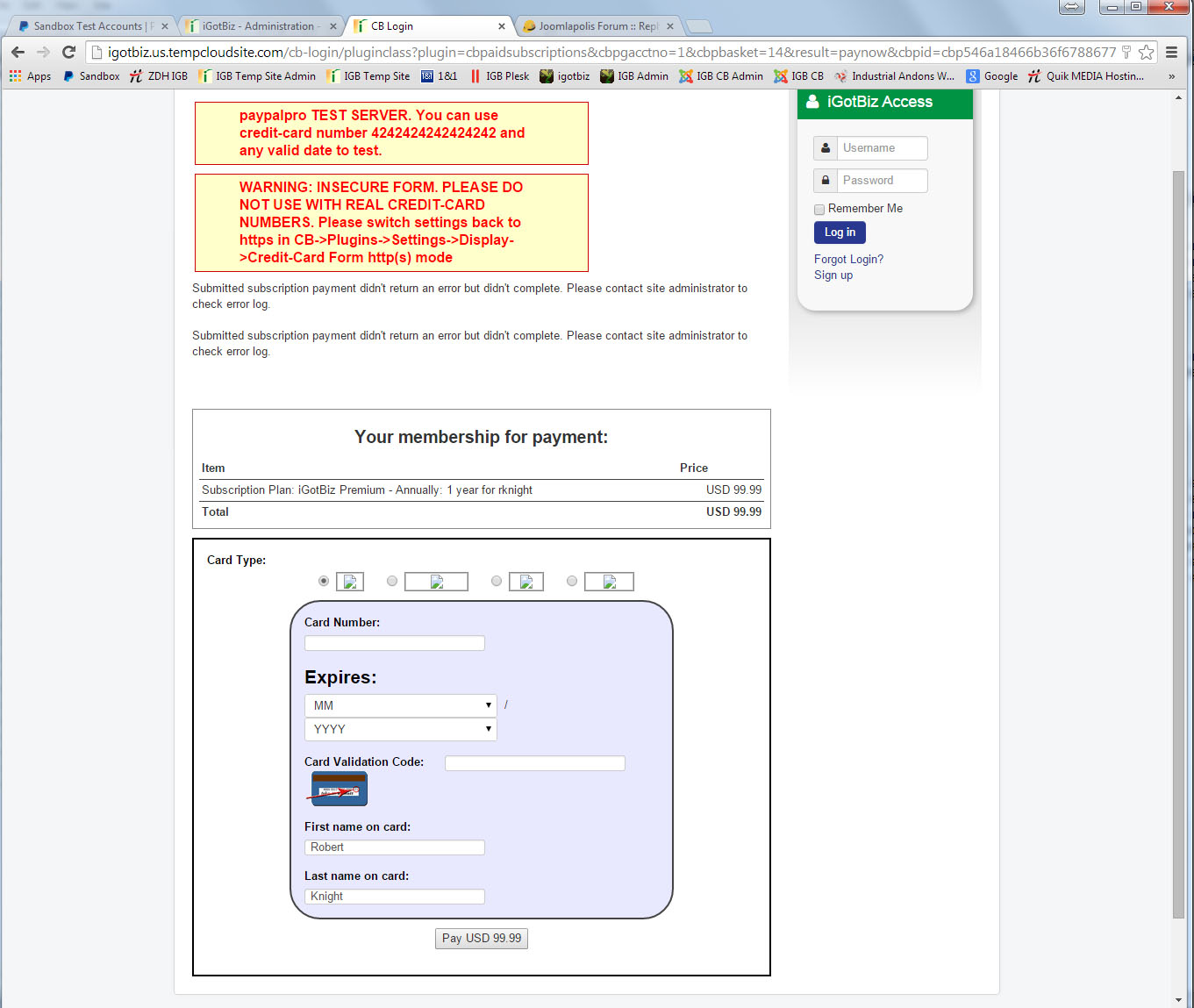Open the IGB Admin bookmark
Screen dimensions: 1194x1008
pos(634,76)
